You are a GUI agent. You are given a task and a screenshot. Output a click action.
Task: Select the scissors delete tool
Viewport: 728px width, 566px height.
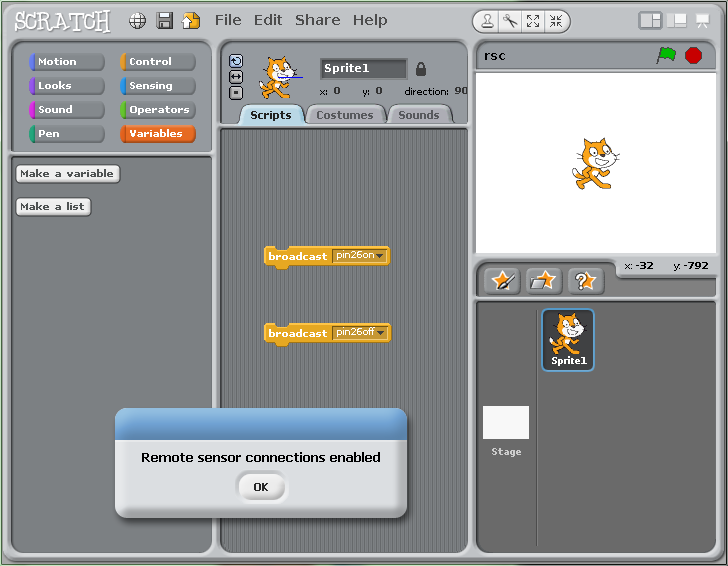pyautogui.click(x=510, y=21)
